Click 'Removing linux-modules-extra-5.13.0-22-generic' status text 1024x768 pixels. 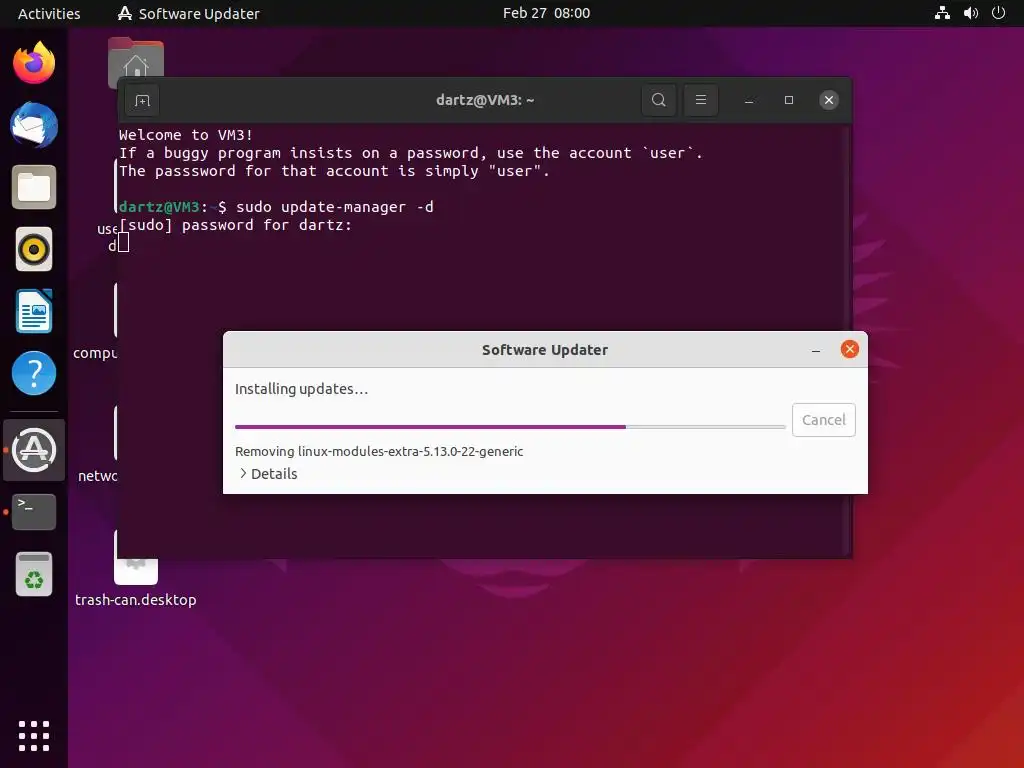click(379, 451)
